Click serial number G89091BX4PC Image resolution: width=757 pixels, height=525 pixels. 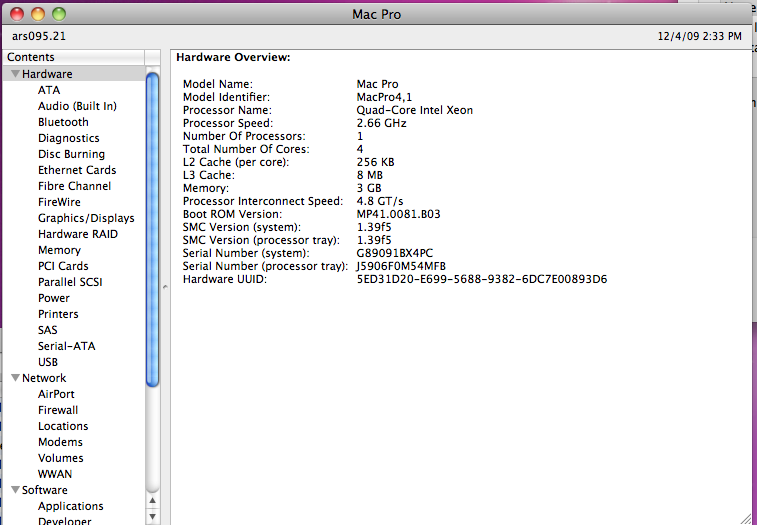[x=394, y=253]
